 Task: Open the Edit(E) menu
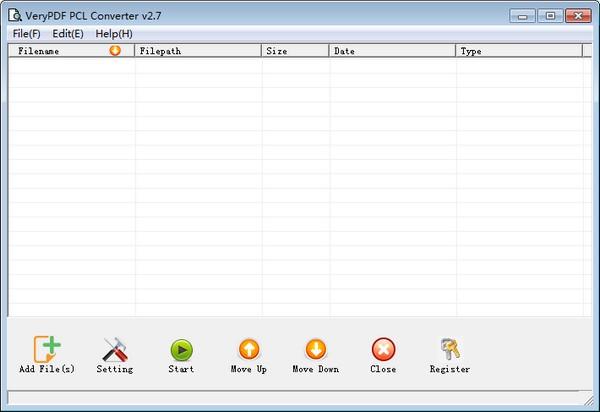point(68,34)
